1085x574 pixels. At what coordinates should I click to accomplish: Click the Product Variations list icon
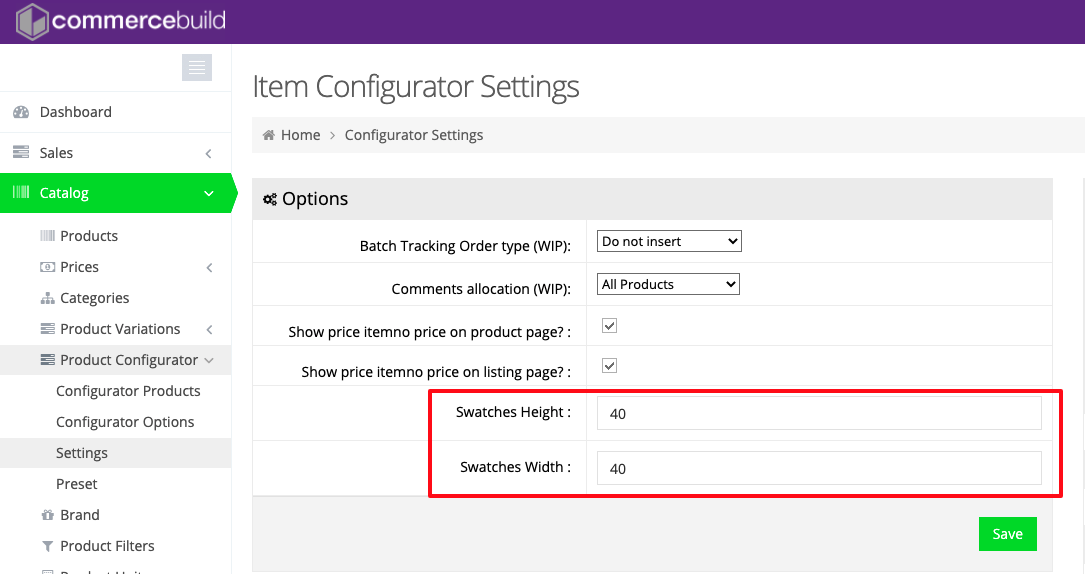pyautogui.click(x=48, y=328)
